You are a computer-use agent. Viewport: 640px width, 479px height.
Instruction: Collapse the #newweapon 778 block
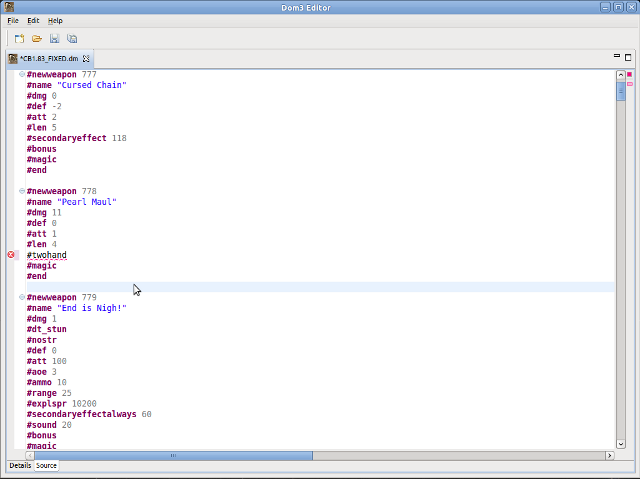pos(22,190)
